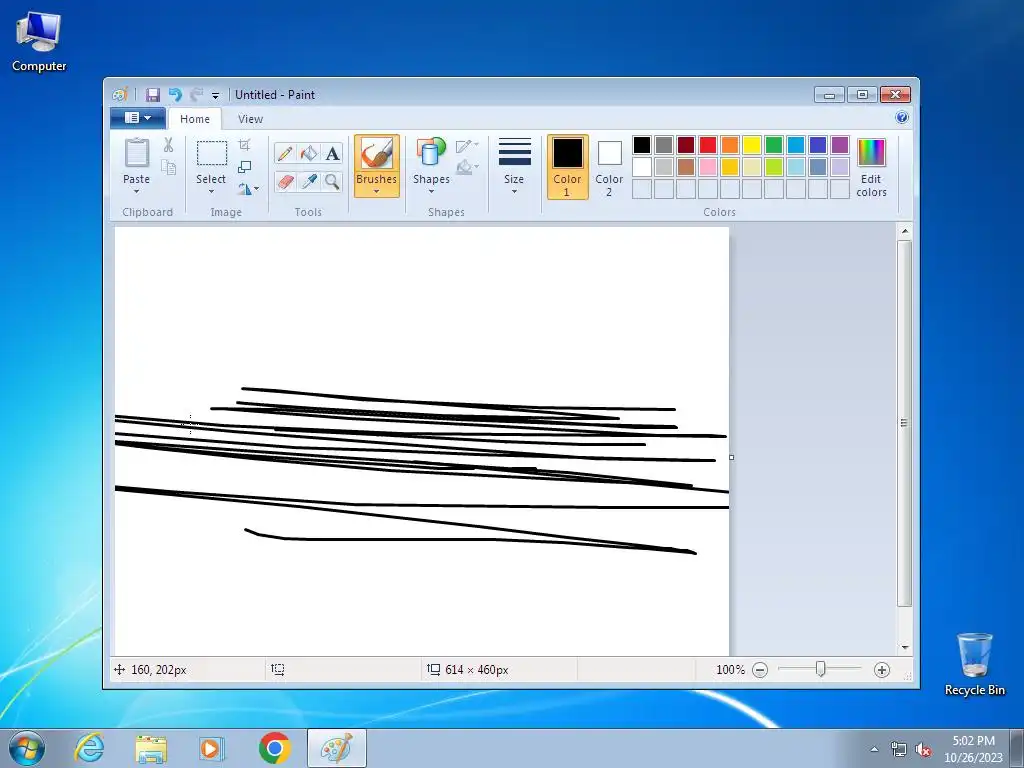Viewport: 1024px width, 768px height.
Task: Open Edit colors dialog
Action: 871,167
